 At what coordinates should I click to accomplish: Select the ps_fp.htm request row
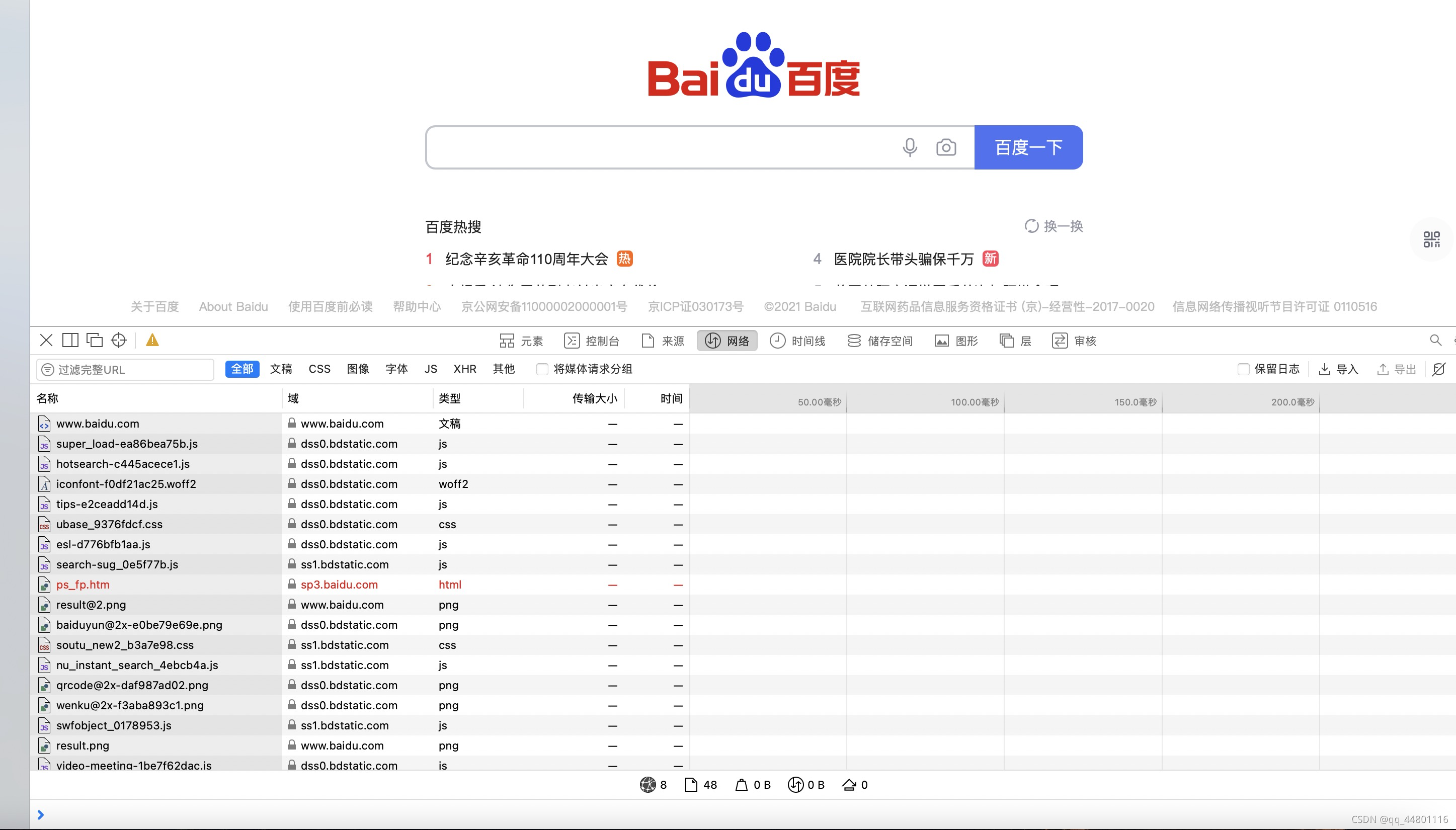[x=83, y=585]
